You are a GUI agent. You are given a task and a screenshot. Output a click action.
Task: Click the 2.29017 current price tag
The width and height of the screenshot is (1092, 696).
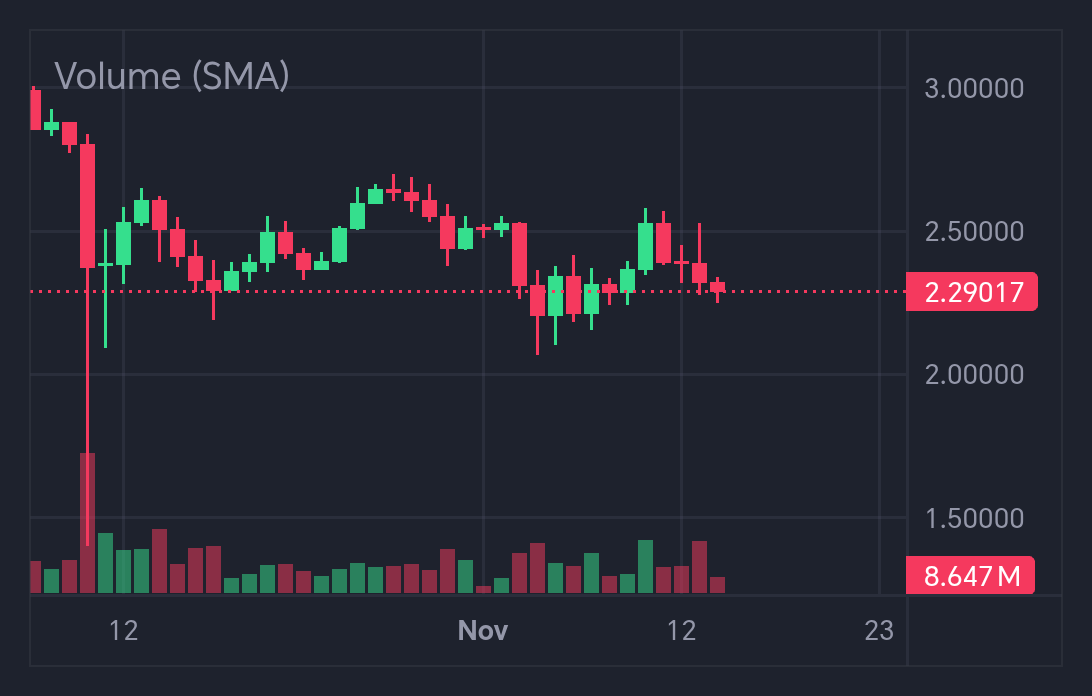click(x=972, y=292)
